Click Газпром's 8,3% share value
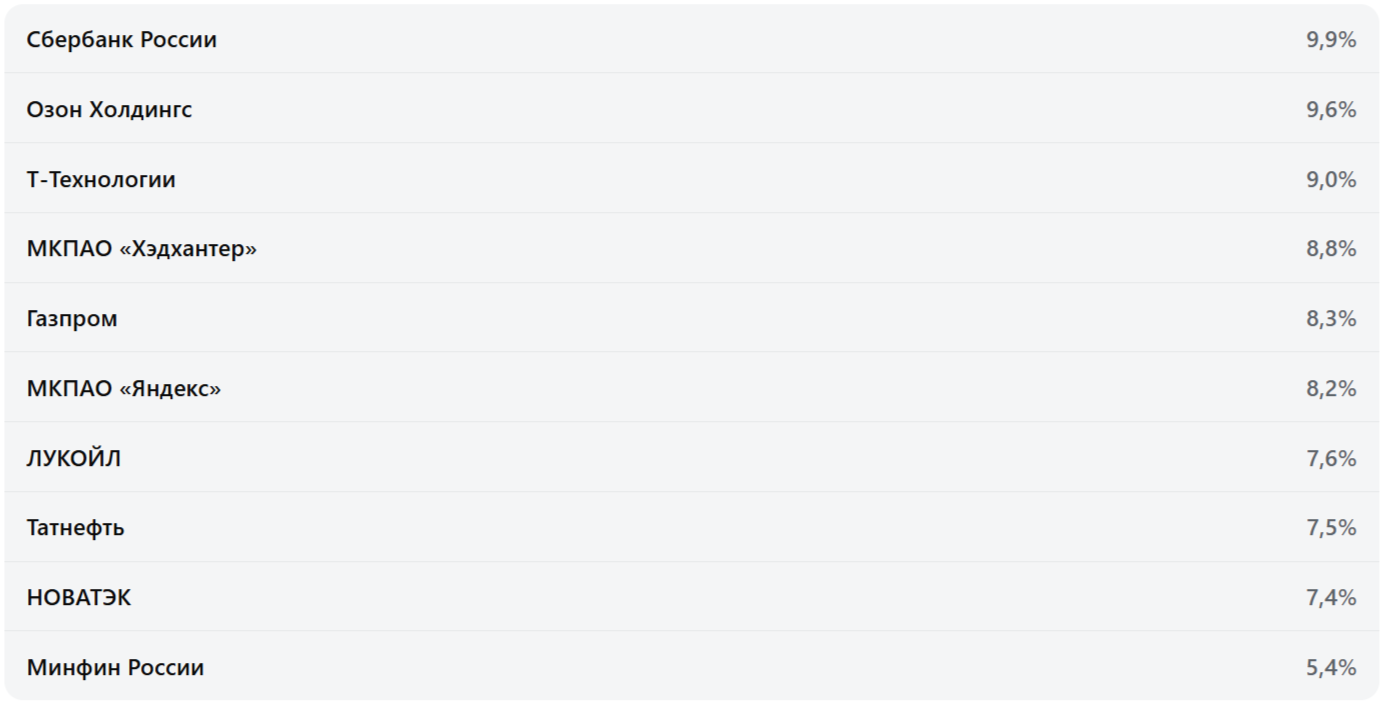This screenshot has width=1385, height=701. pos(1331,319)
